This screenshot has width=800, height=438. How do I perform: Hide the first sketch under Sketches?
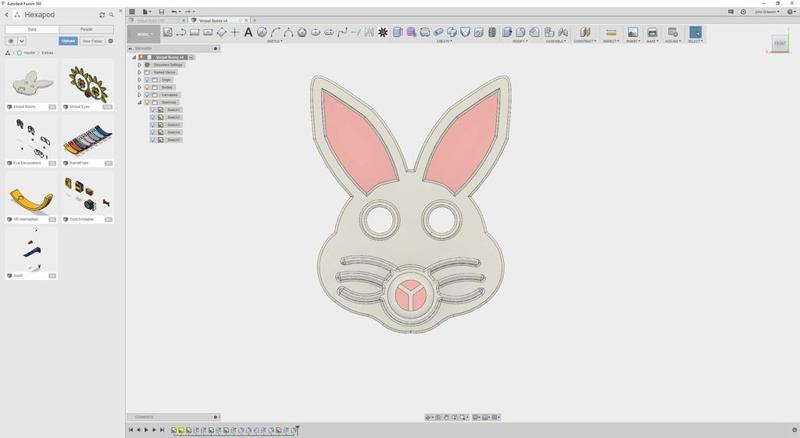tap(153, 110)
